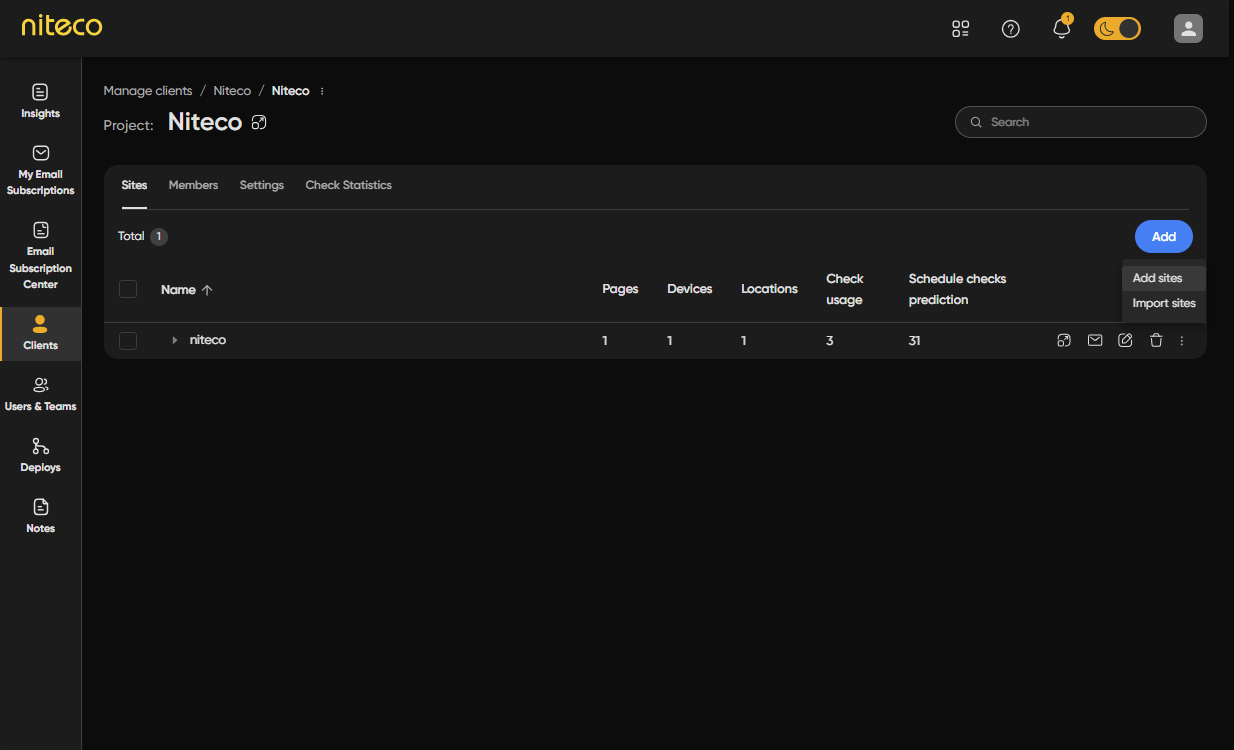This screenshot has width=1234, height=750.
Task: Select Clients in sidebar
Action: 41,333
